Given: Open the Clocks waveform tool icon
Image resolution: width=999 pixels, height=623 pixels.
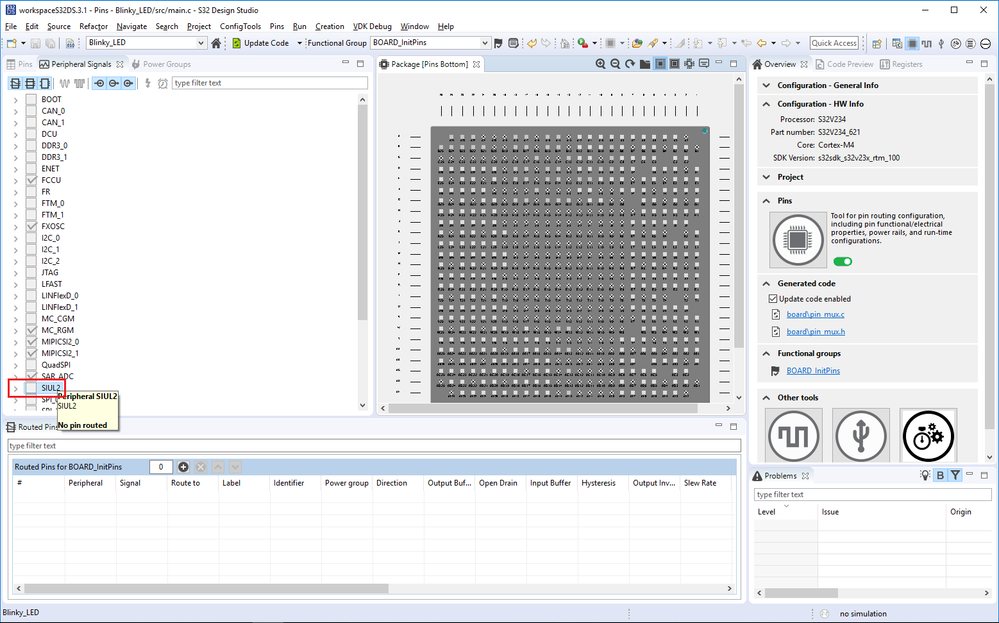Looking at the screenshot, I should [794, 436].
